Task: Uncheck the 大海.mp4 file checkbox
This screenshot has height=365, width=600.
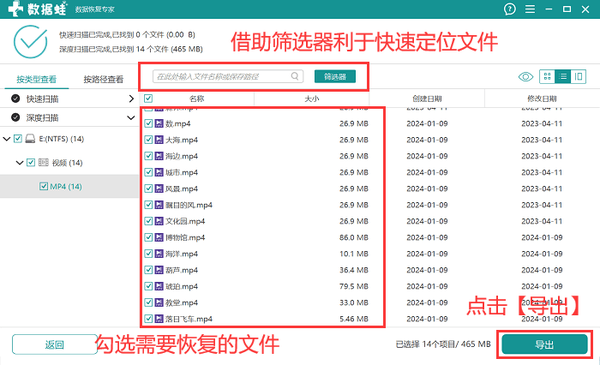Action: pyautogui.click(x=148, y=140)
